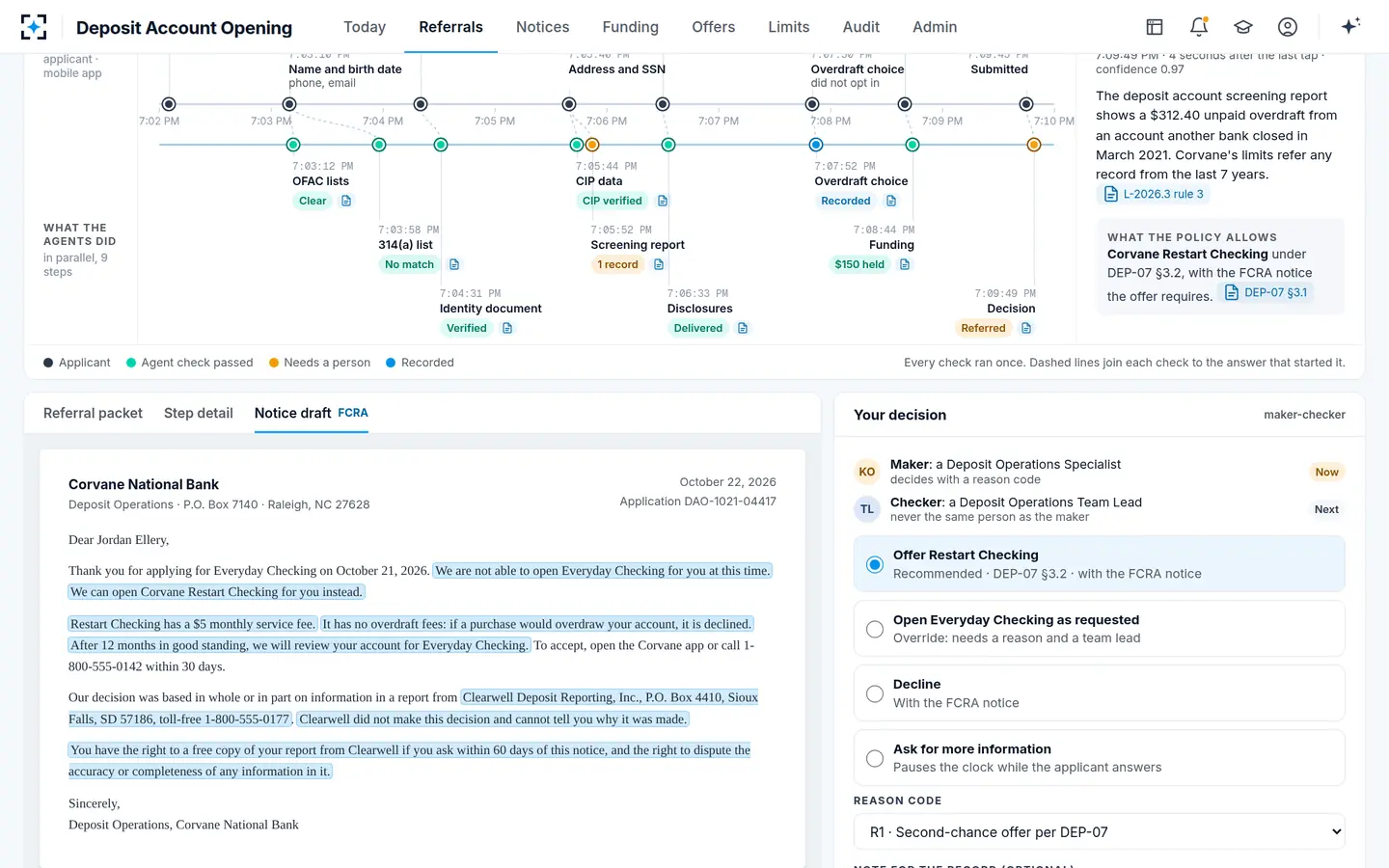Switch to the Referral packet tab
The width and height of the screenshot is (1389, 868).
[93, 413]
